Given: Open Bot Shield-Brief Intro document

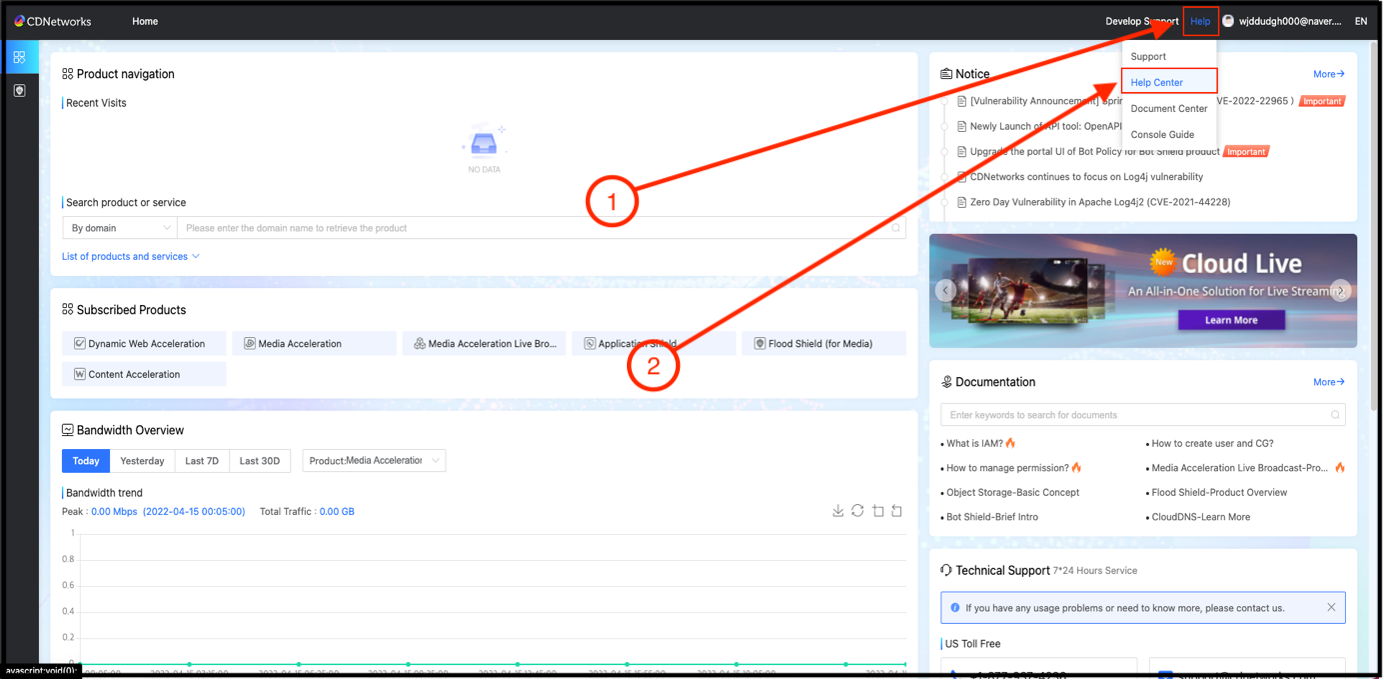Looking at the screenshot, I should [992, 517].
